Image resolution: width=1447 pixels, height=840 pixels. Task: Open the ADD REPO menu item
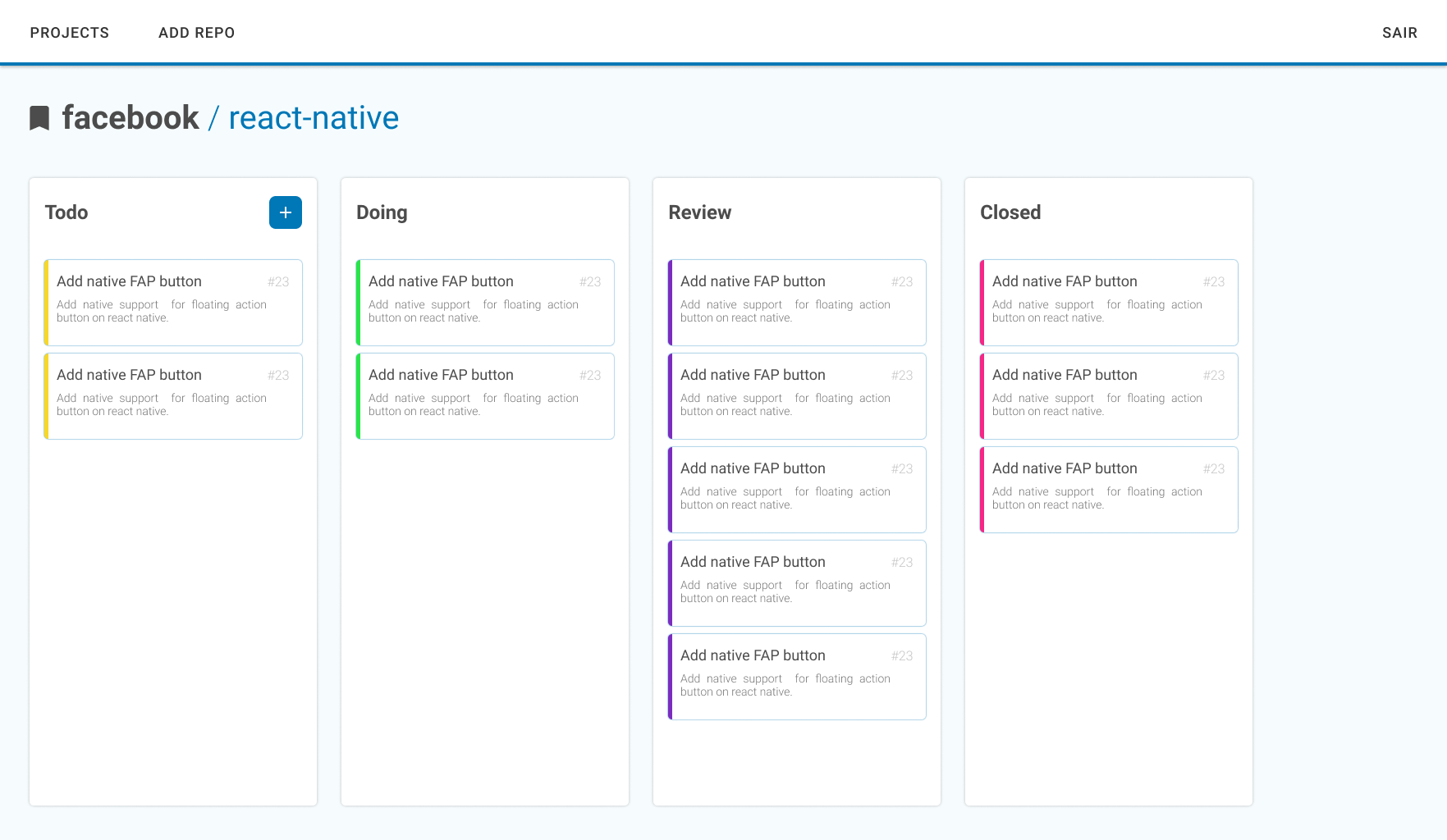[x=197, y=33]
